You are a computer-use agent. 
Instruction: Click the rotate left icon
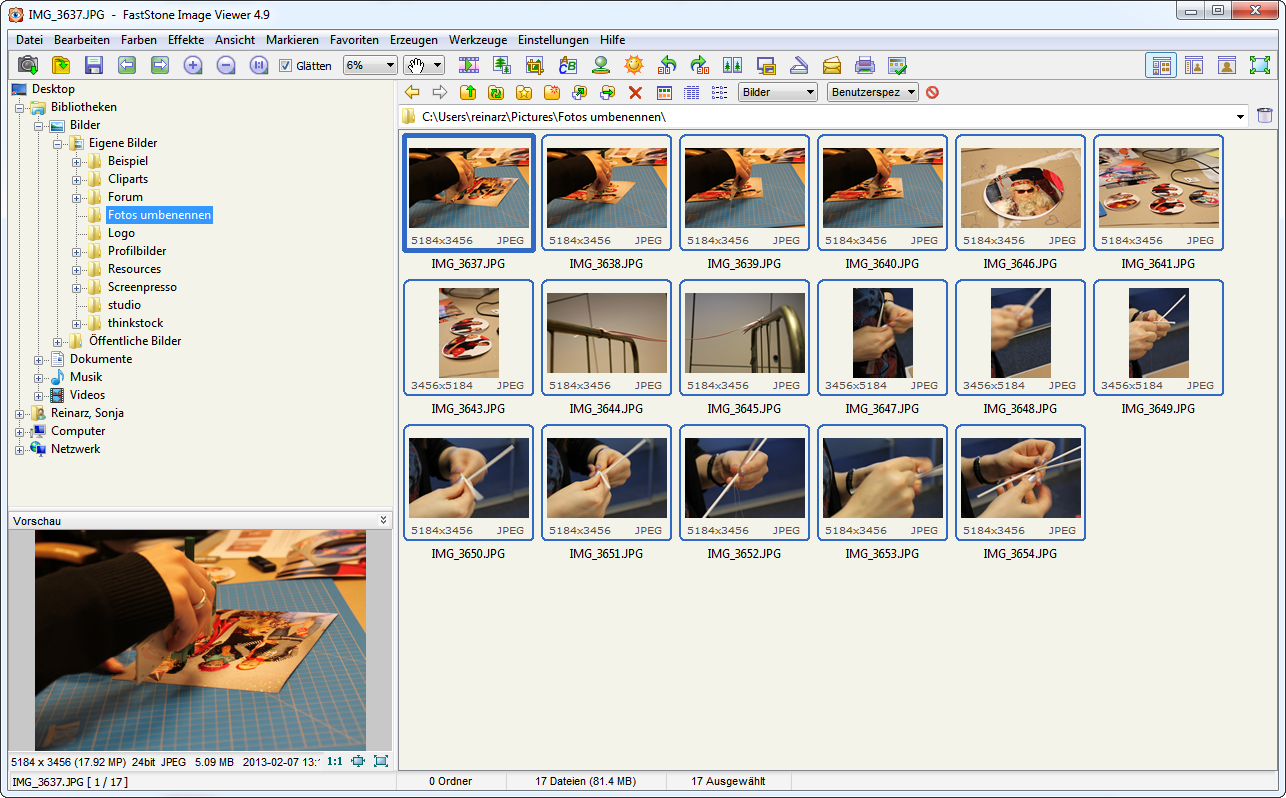point(667,65)
